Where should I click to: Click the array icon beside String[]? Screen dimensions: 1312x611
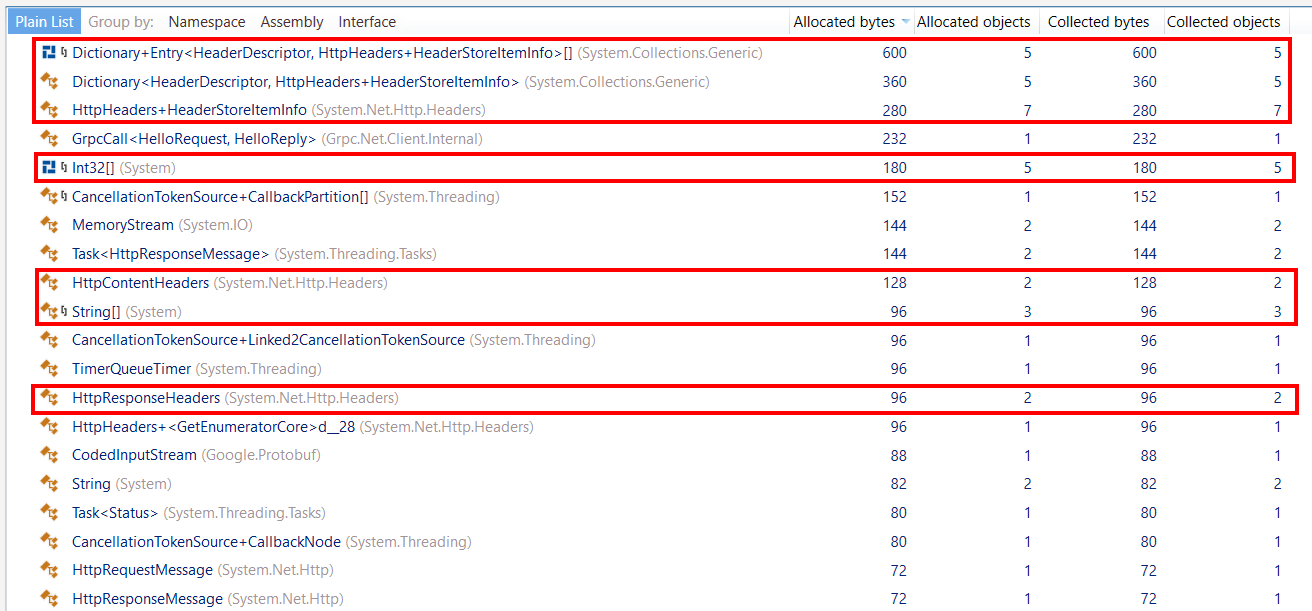48,311
